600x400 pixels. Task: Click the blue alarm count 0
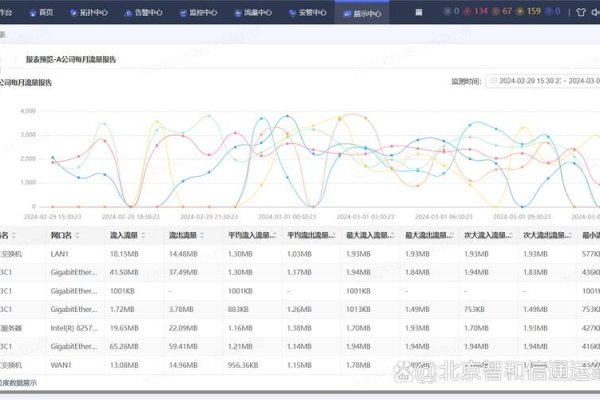[x=553, y=11]
